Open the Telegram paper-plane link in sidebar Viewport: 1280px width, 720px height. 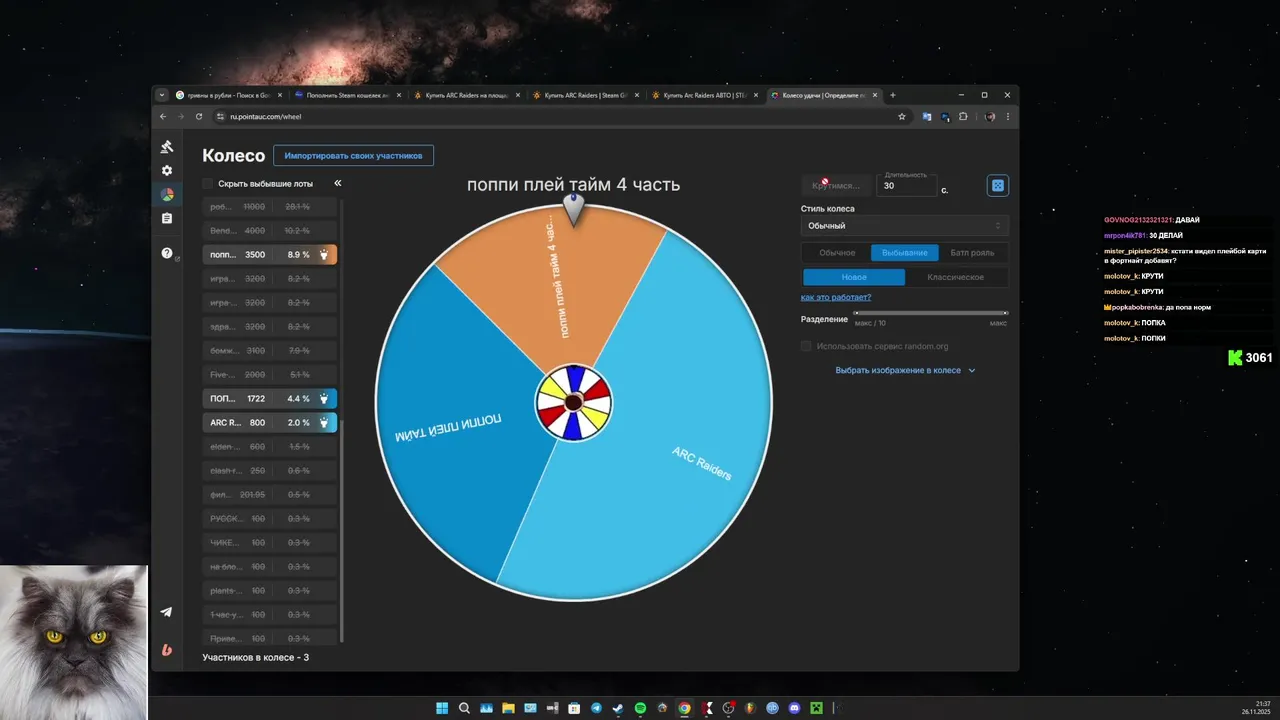click(166, 612)
